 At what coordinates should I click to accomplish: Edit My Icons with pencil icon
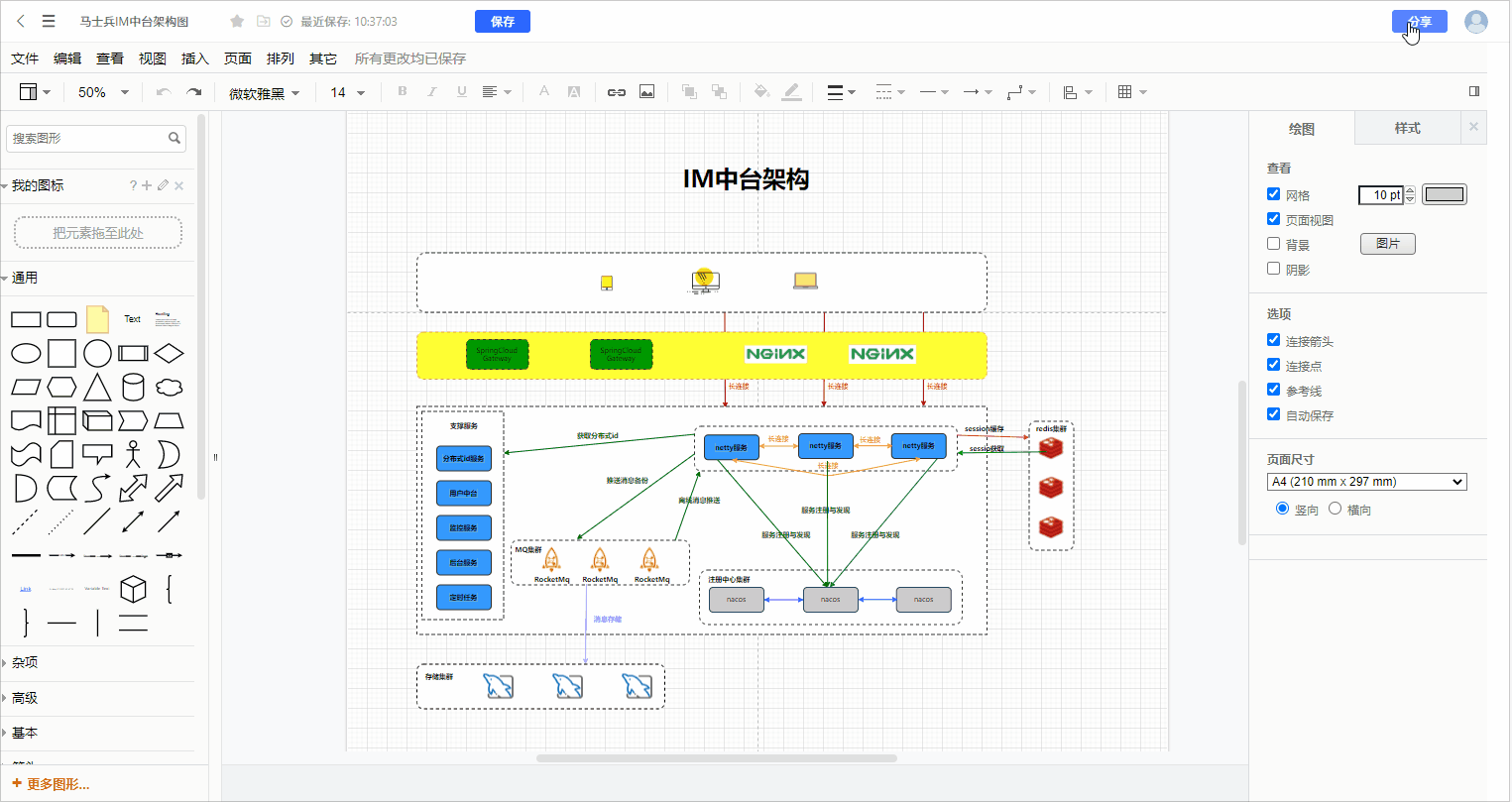163,185
